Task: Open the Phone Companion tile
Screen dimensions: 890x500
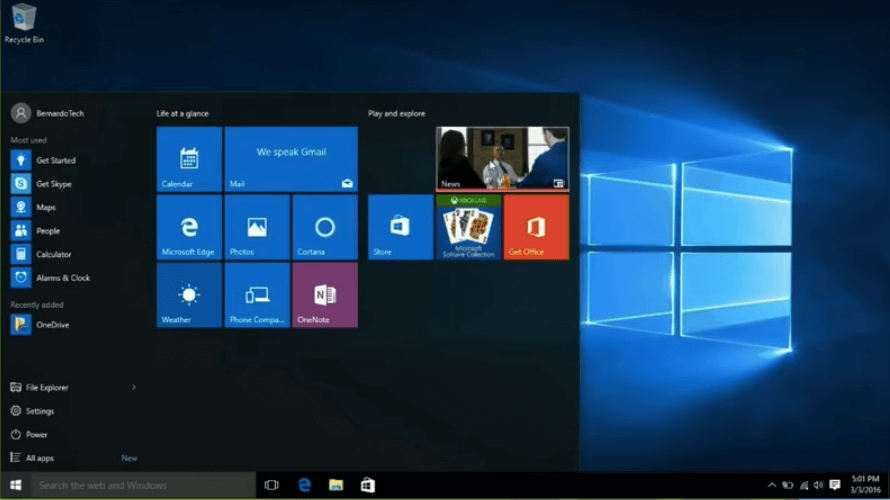Action: (257, 295)
